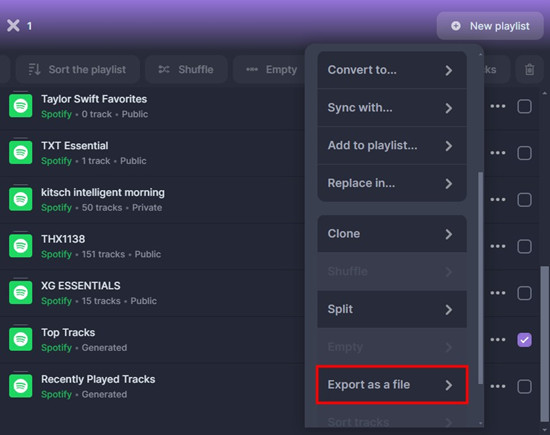Check the TXT Essential checkbox

click(524, 153)
